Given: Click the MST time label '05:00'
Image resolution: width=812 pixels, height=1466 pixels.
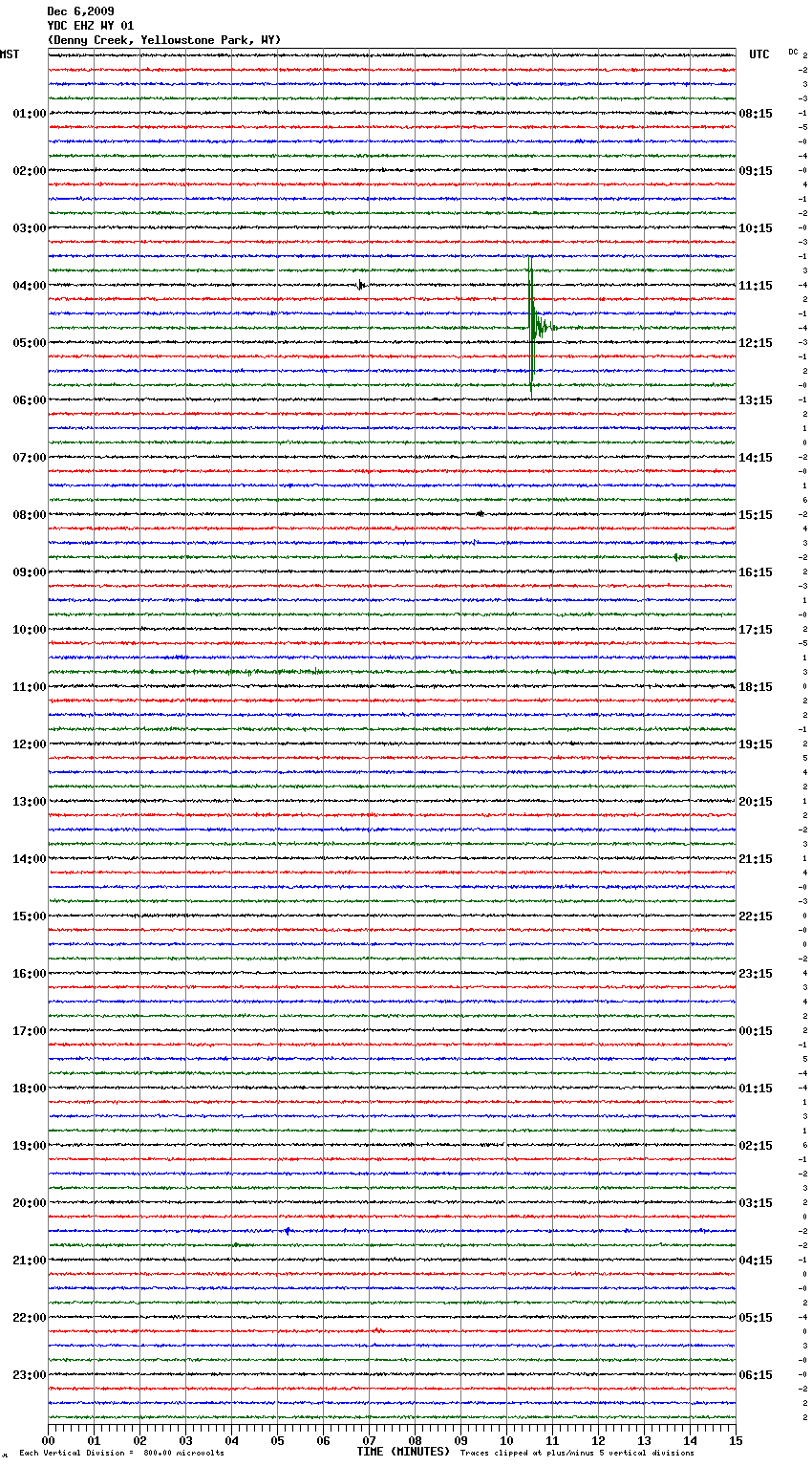Looking at the screenshot, I should point(30,343).
